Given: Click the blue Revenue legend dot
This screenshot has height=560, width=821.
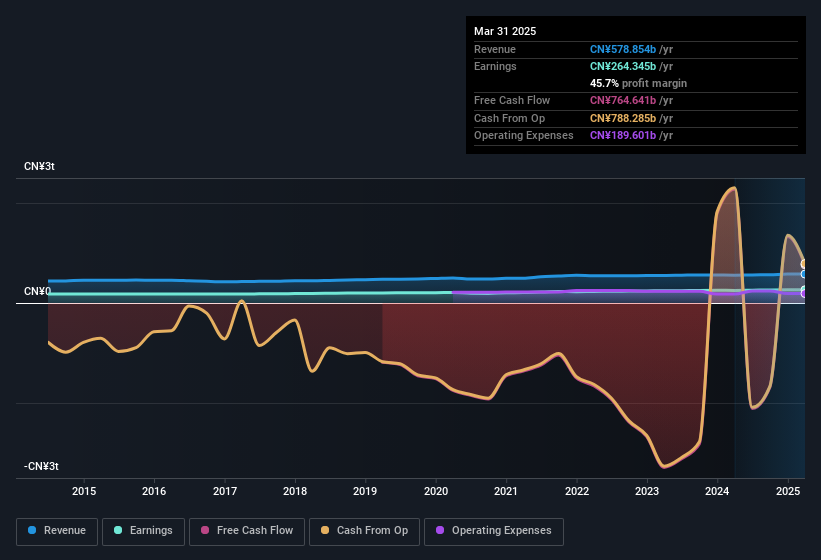Looking at the screenshot, I should click(32, 530).
